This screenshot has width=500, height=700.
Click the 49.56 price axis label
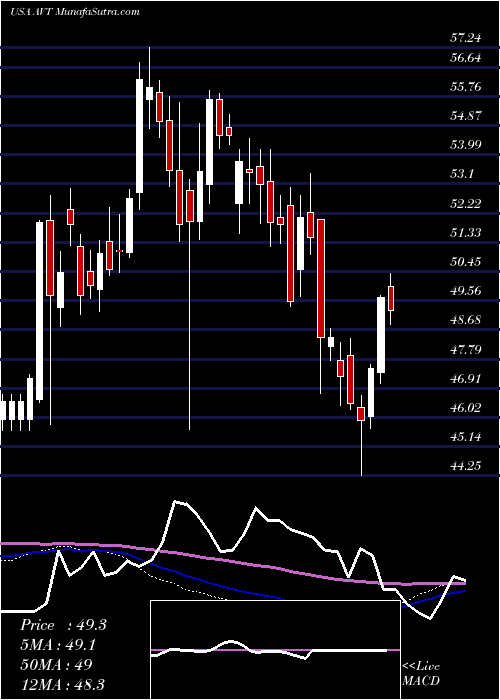pos(466,292)
